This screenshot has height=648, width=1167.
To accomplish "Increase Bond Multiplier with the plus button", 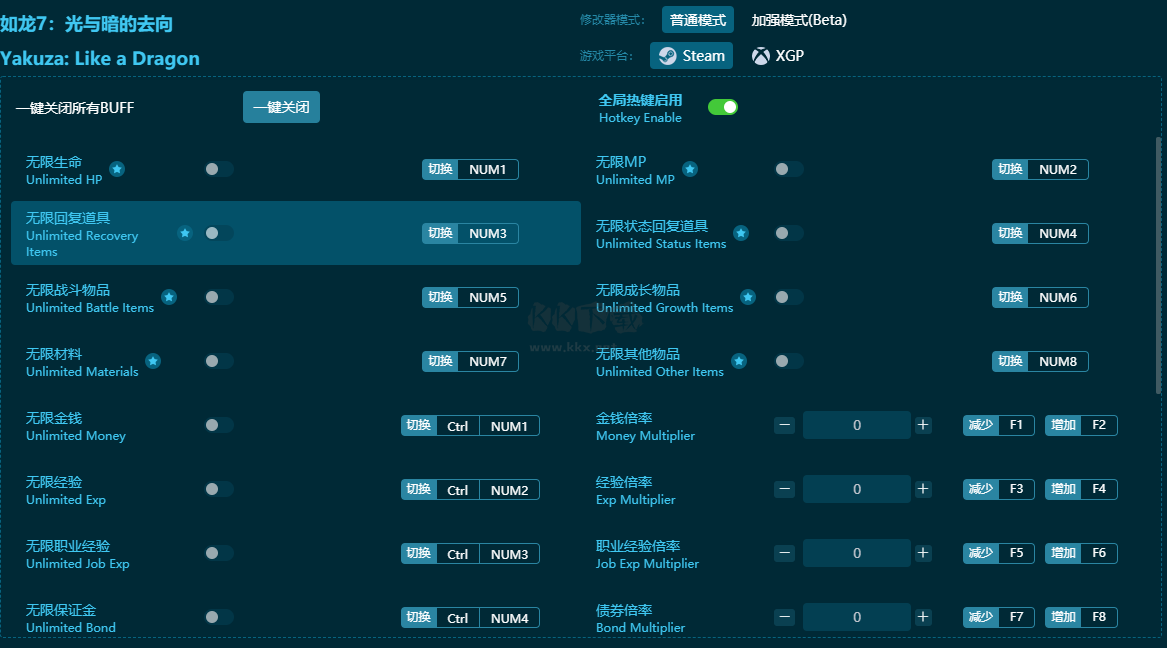I will point(923,617).
